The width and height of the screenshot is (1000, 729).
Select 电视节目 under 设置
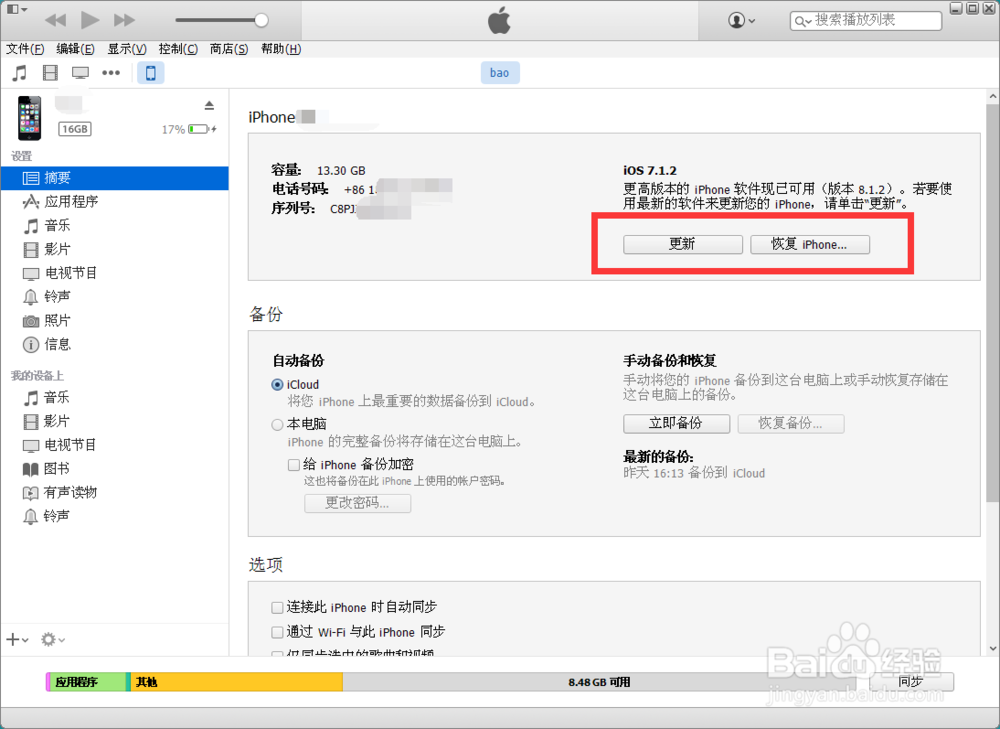(115, 273)
